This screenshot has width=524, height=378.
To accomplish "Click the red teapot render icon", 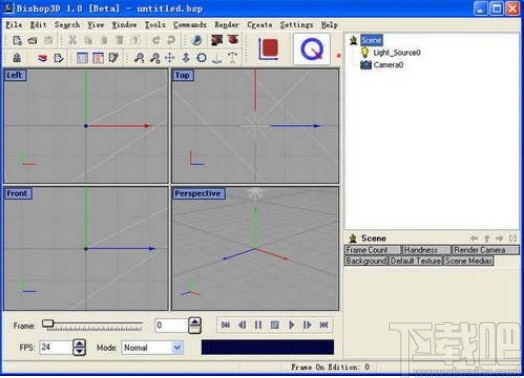I will point(233,40).
